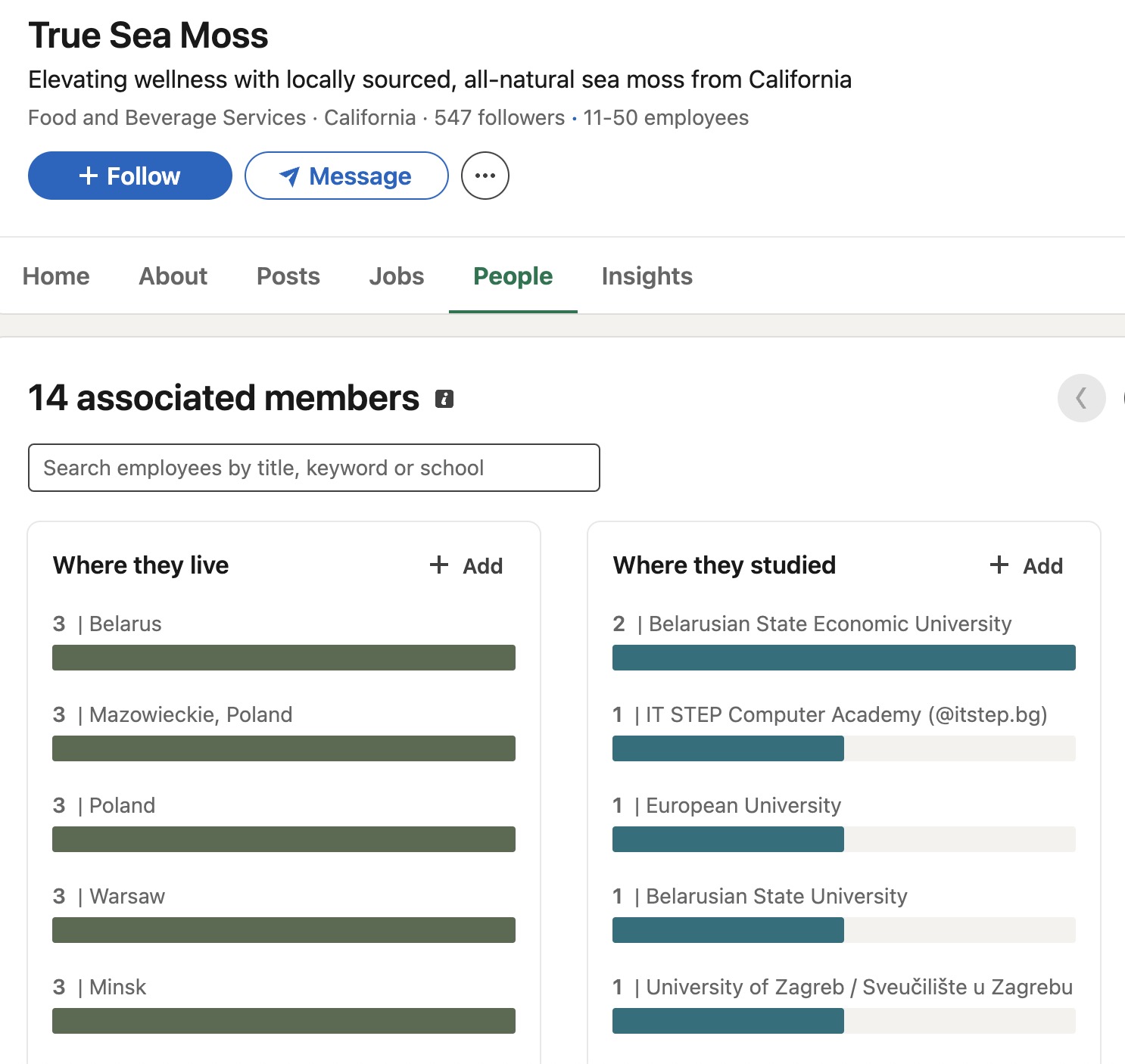Open the three-dot more options menu

tap(485, 176)
